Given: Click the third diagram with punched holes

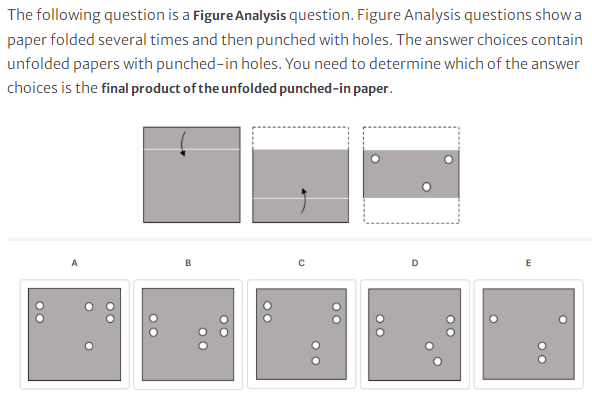Looking at the screenshot, I should point(411,175).
